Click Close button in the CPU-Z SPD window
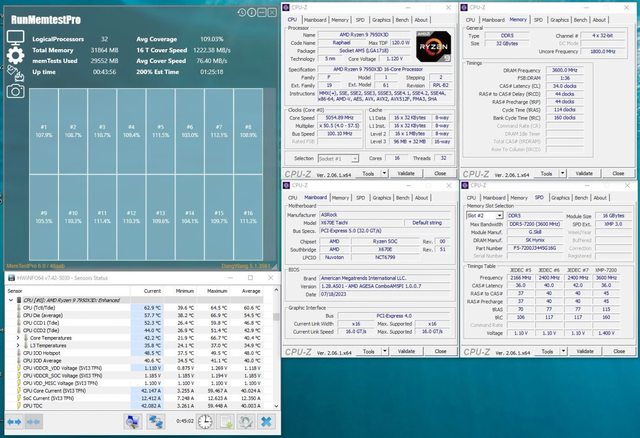The height and width of the screenshot is (438, 640). 610,353
